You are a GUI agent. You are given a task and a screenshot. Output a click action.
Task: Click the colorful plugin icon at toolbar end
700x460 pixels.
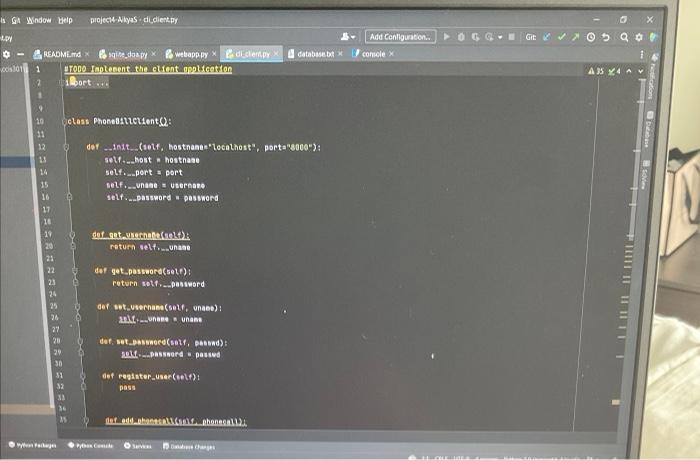(x=654, y=37)
